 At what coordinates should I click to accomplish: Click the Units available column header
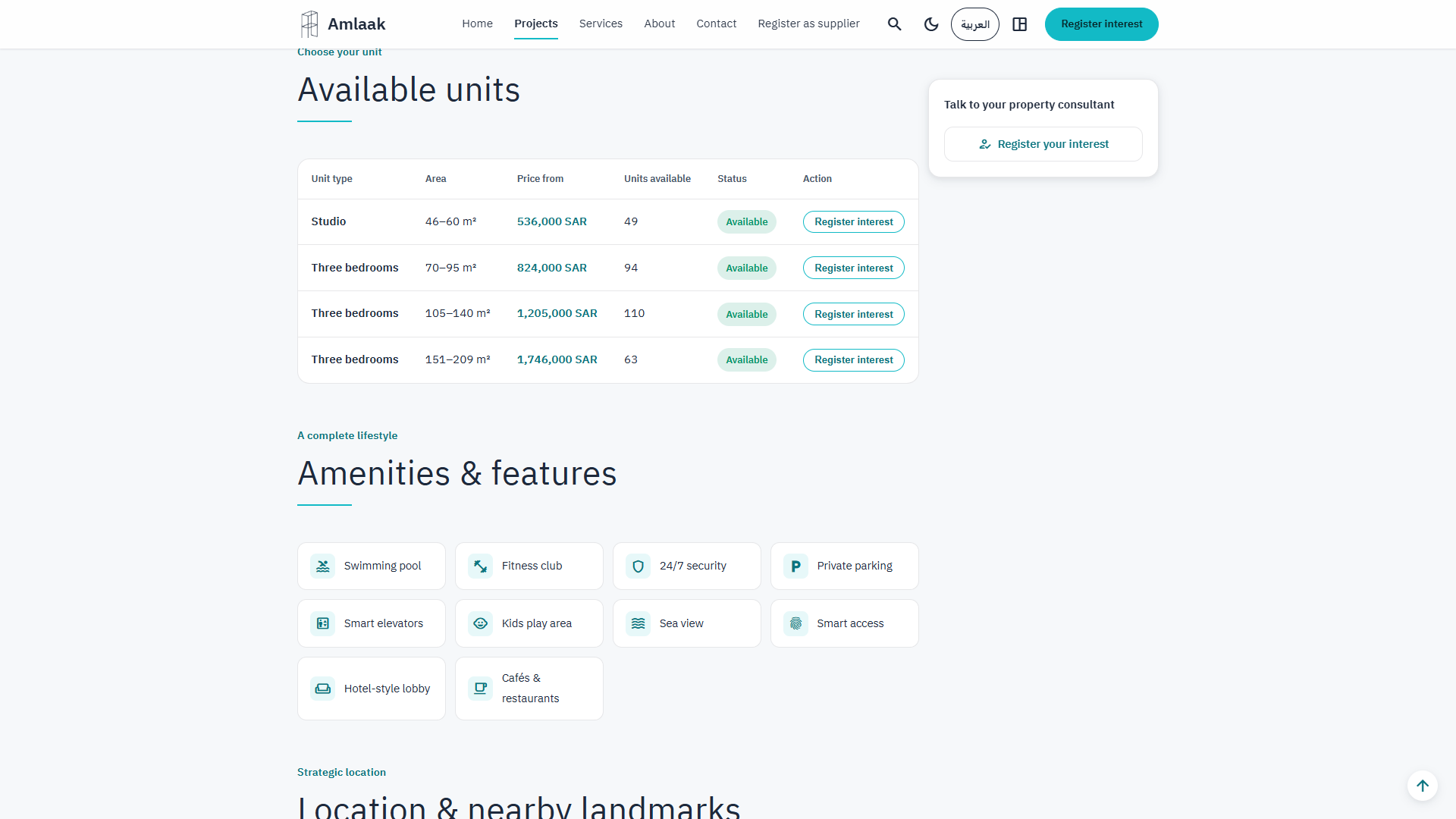657,179
